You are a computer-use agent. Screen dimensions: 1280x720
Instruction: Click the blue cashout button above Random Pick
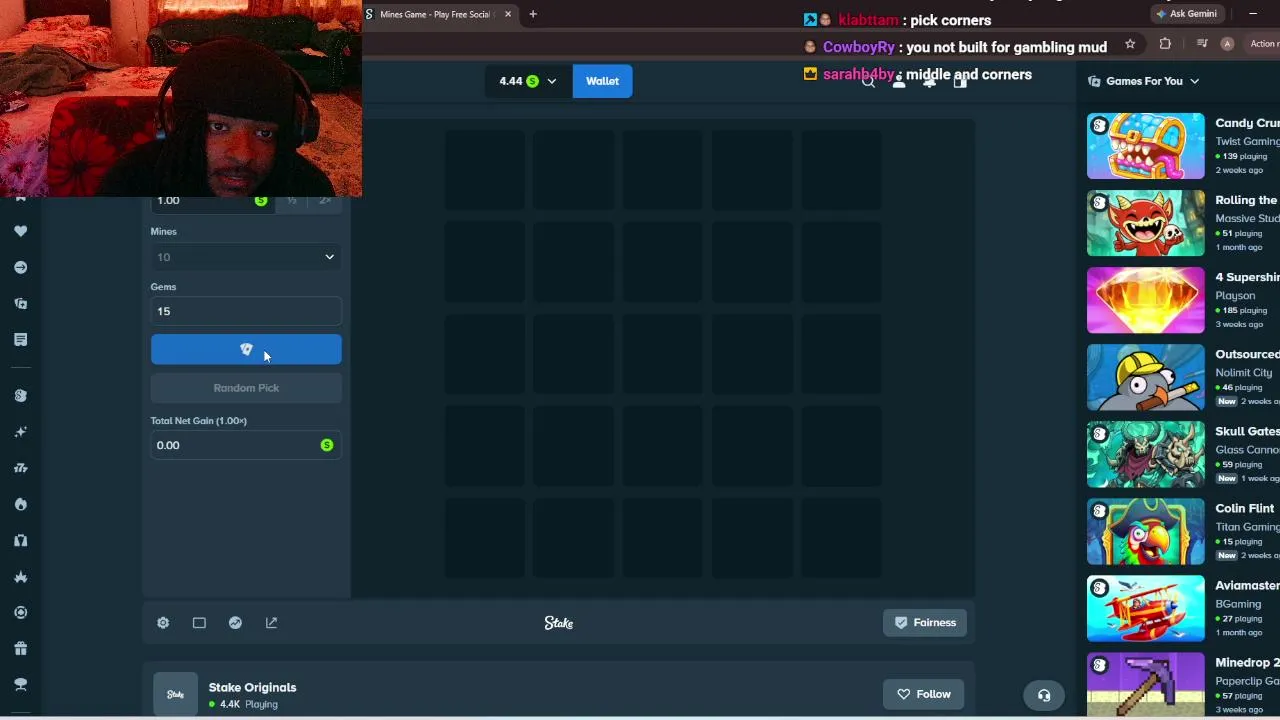pos(246,349)
